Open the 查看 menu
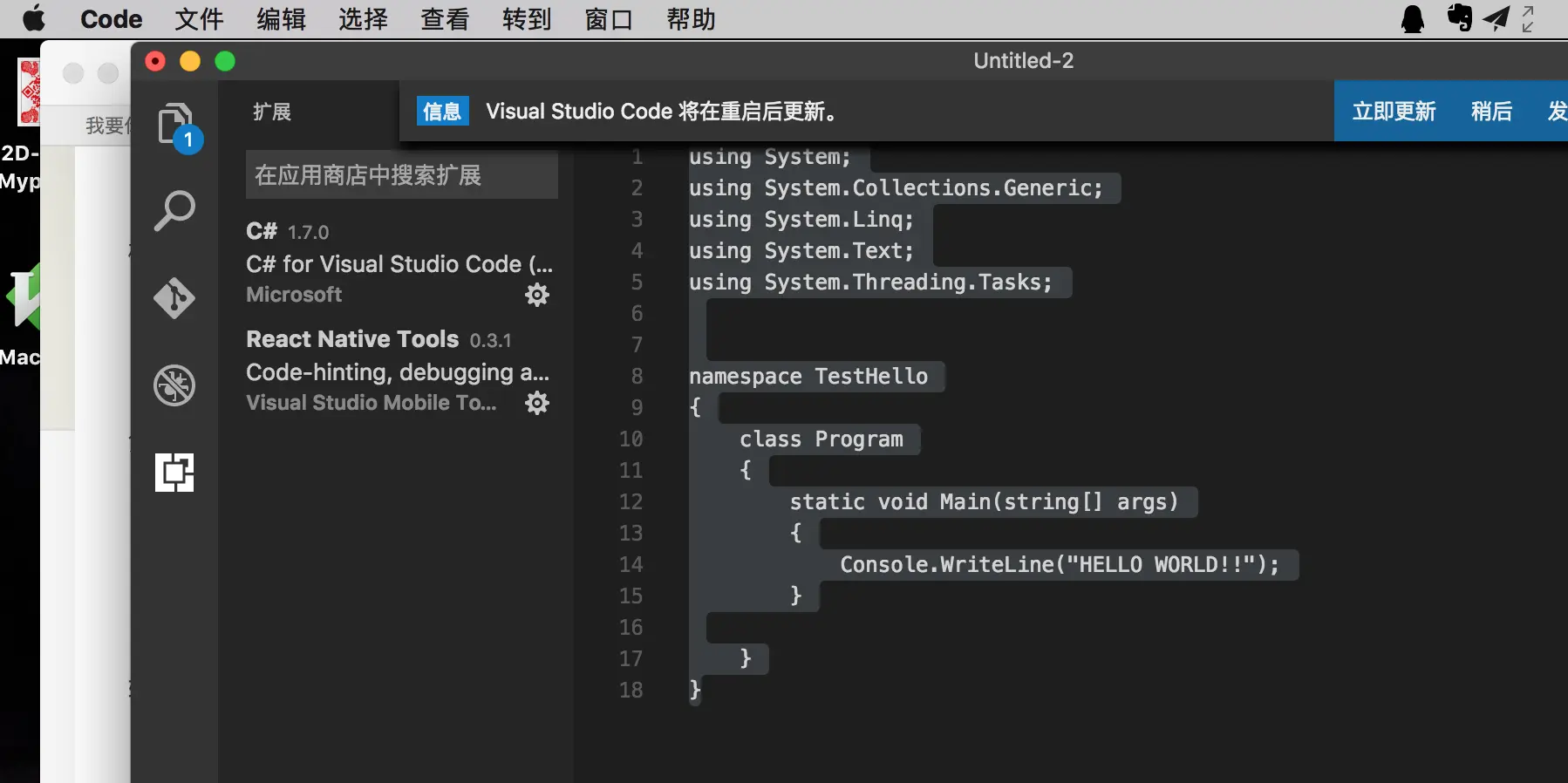The height and width of the screenshot is (783, 1568). (445, 18)
